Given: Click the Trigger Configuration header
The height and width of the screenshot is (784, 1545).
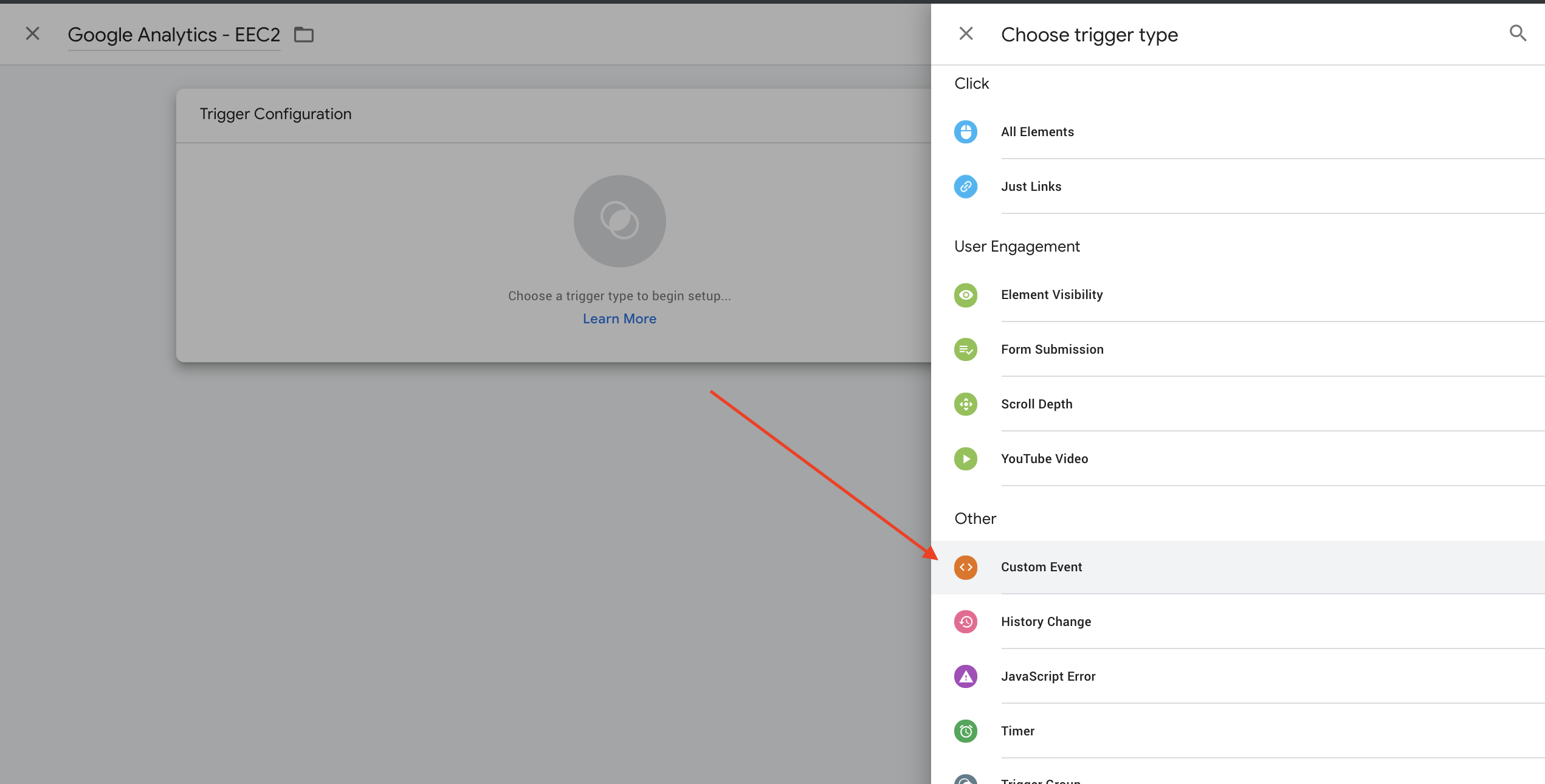Looking at the screenshot, I should [275, 114].
